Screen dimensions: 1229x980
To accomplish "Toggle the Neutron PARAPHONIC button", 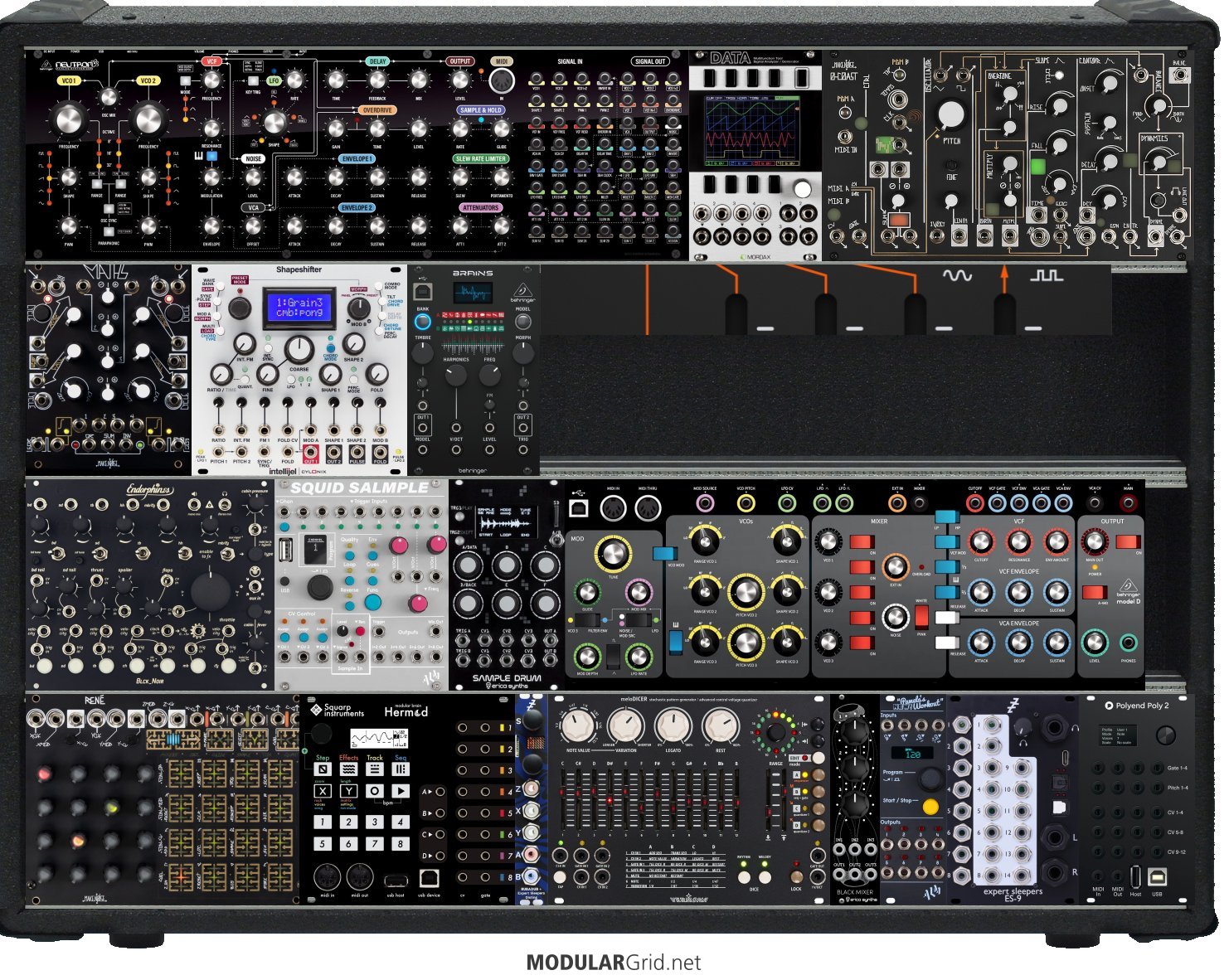I will coord(109,232).
